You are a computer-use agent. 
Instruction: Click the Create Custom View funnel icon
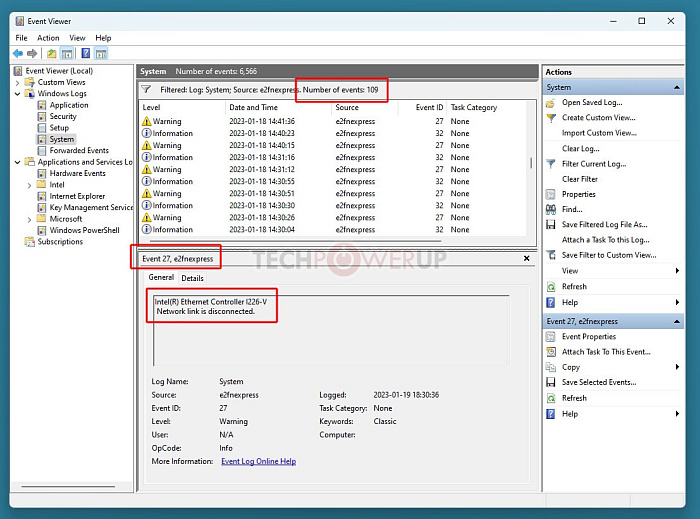pyautogui.click(x=551, y=118)
